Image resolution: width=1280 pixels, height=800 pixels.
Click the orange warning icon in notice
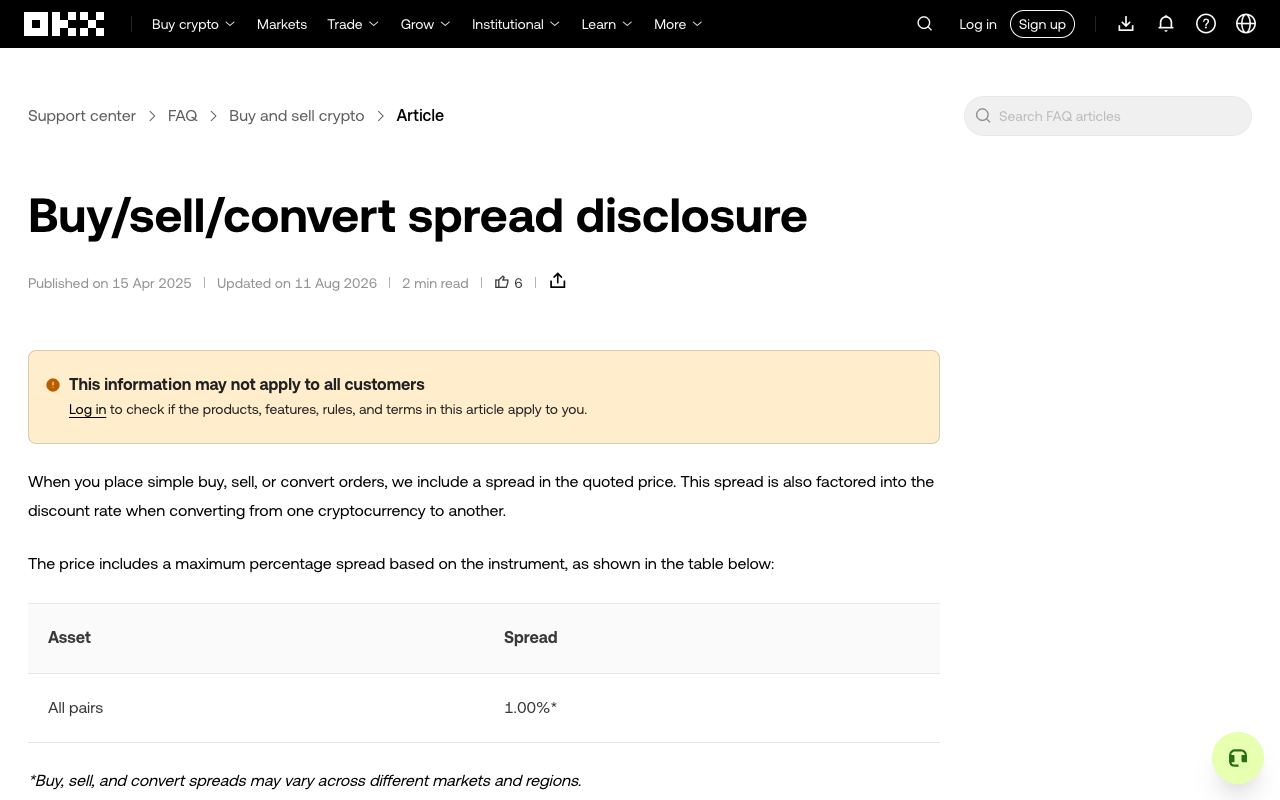click(x=53, y=385)
